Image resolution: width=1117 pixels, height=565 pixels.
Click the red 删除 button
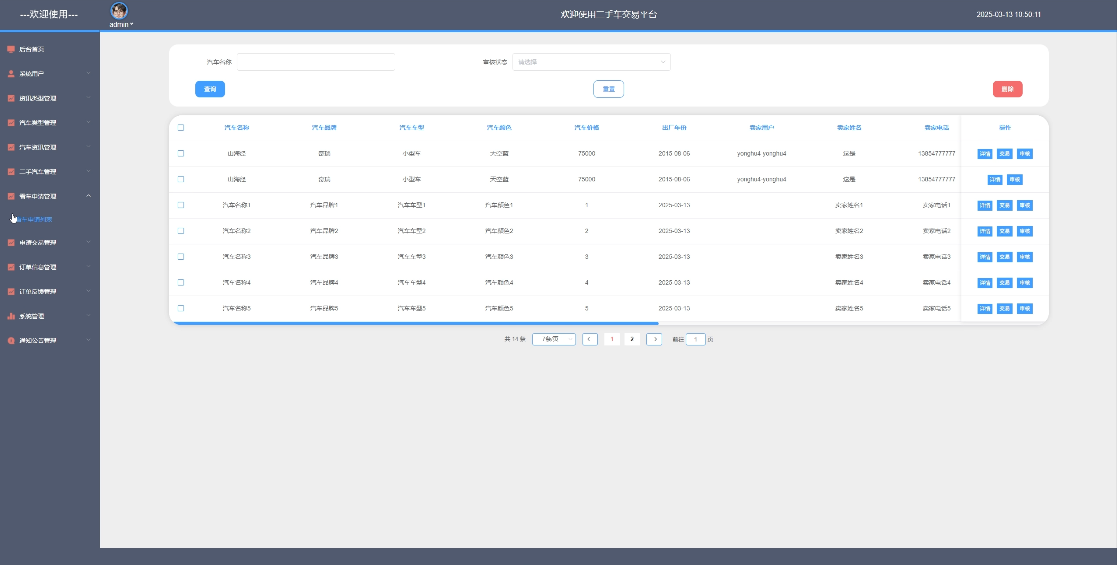[x=1007, y=89]
